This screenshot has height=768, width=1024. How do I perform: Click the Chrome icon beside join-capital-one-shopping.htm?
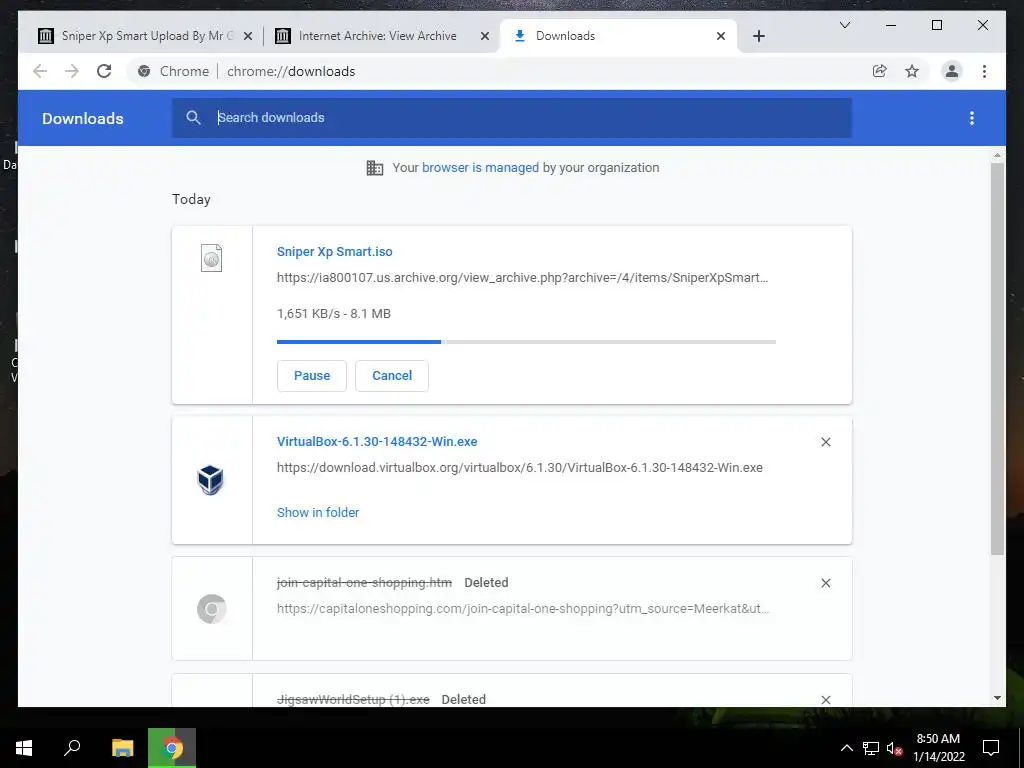(x=212, y=609)
